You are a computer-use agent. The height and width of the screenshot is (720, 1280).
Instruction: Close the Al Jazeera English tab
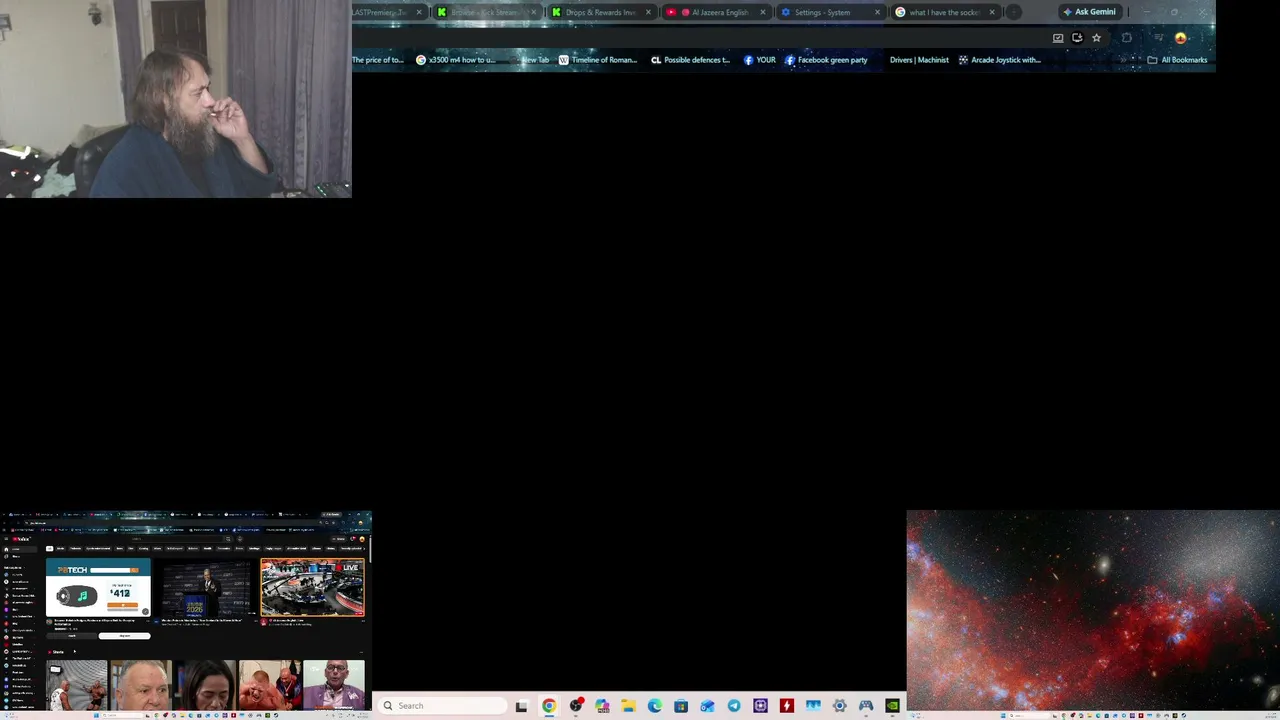click(x=763, y=12)
